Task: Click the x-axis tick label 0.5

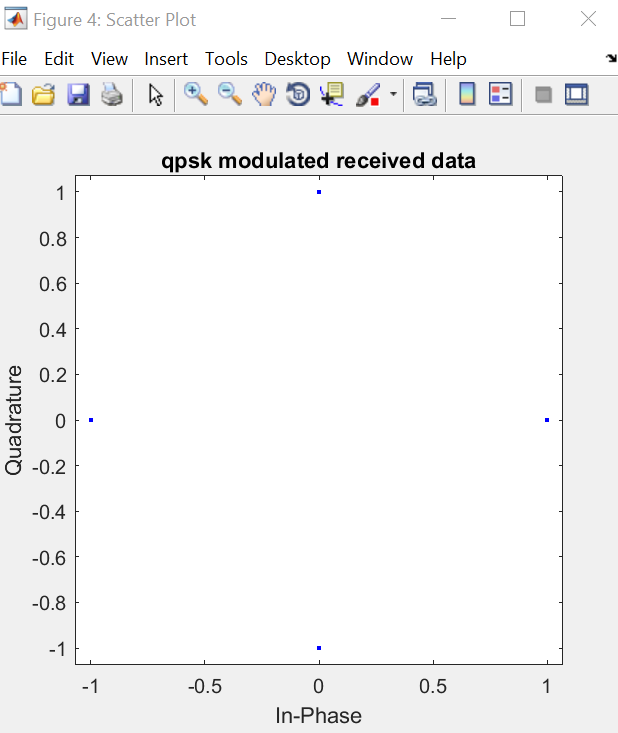Action: [x=433, y=686]
